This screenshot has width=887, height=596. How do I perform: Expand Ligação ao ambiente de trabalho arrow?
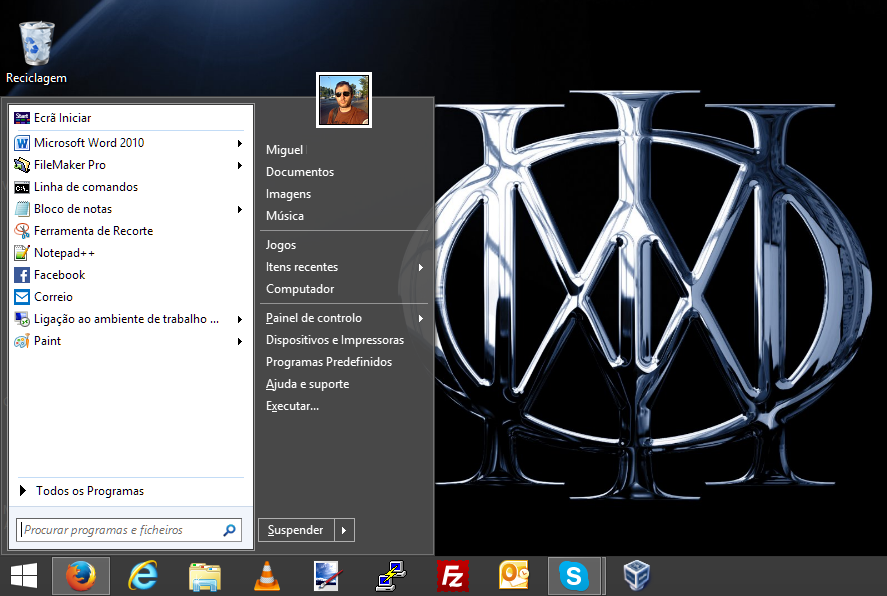point(240,319)
